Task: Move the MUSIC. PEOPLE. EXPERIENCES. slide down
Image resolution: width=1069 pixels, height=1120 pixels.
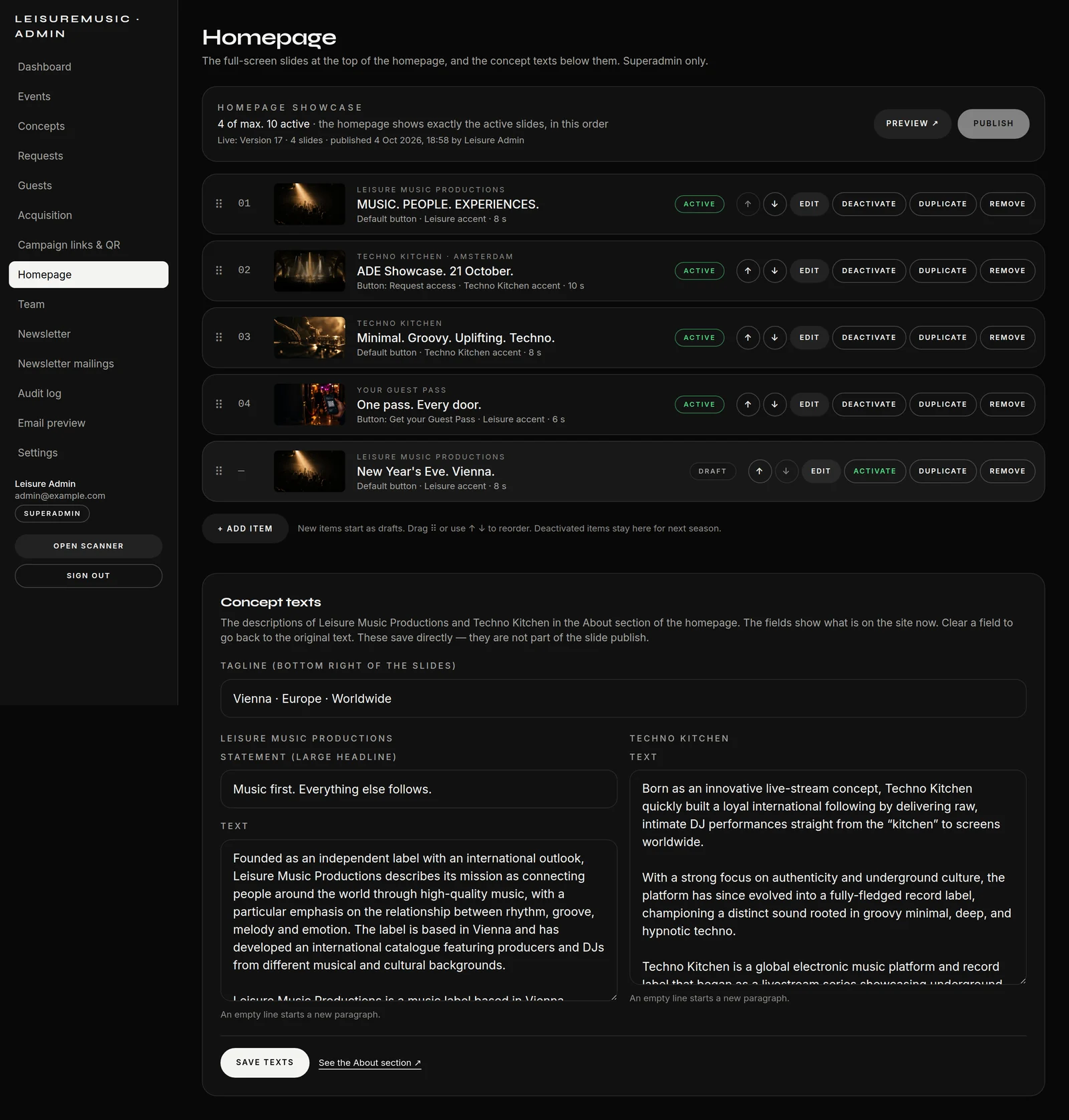Action: (x=774, y=204)
